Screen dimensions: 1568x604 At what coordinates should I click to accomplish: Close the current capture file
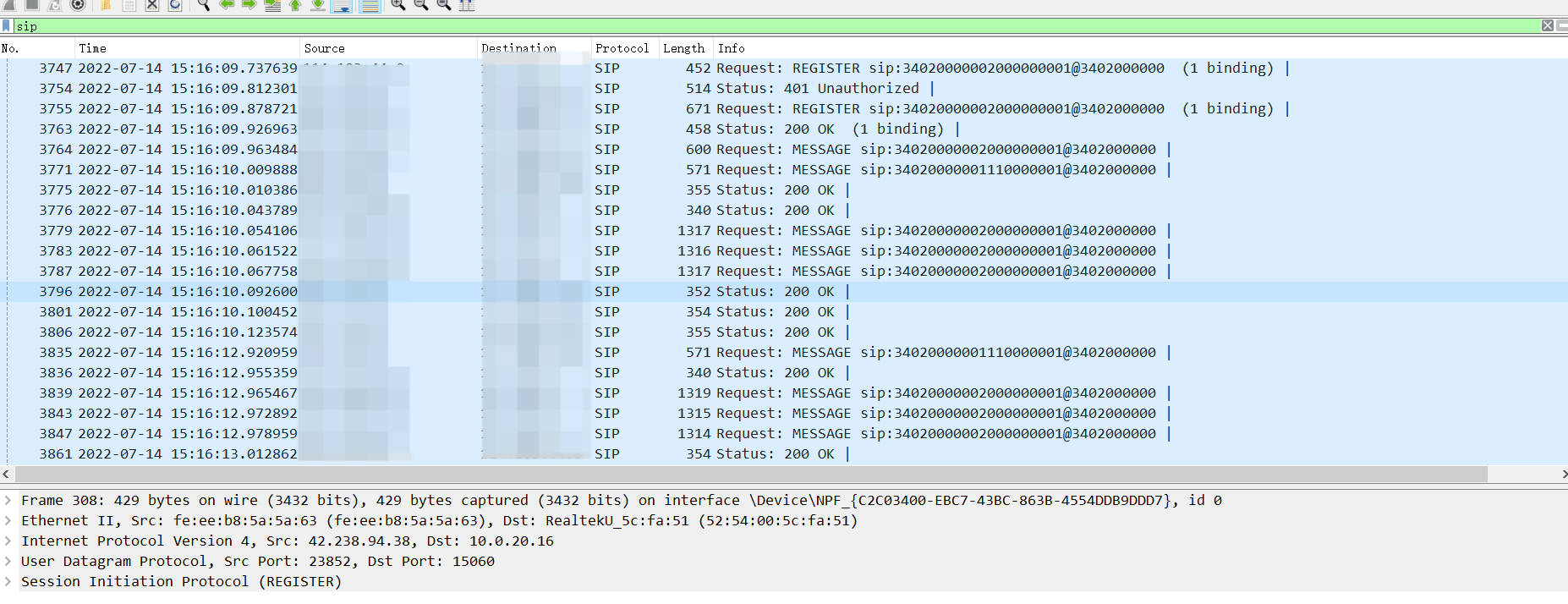[x=152, y=4]
